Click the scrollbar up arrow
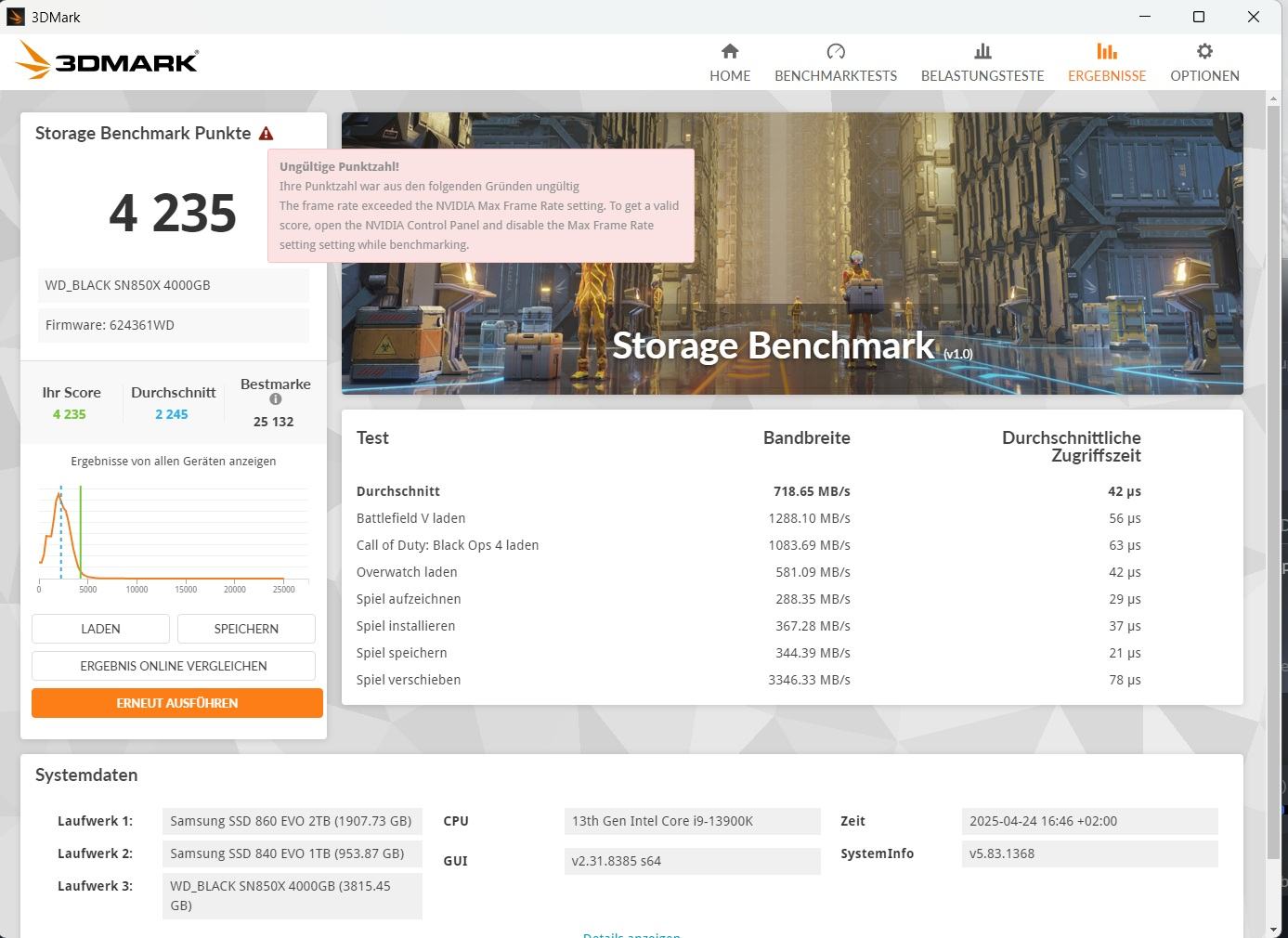This screenshot has height=938, width=1288. 1273,98
